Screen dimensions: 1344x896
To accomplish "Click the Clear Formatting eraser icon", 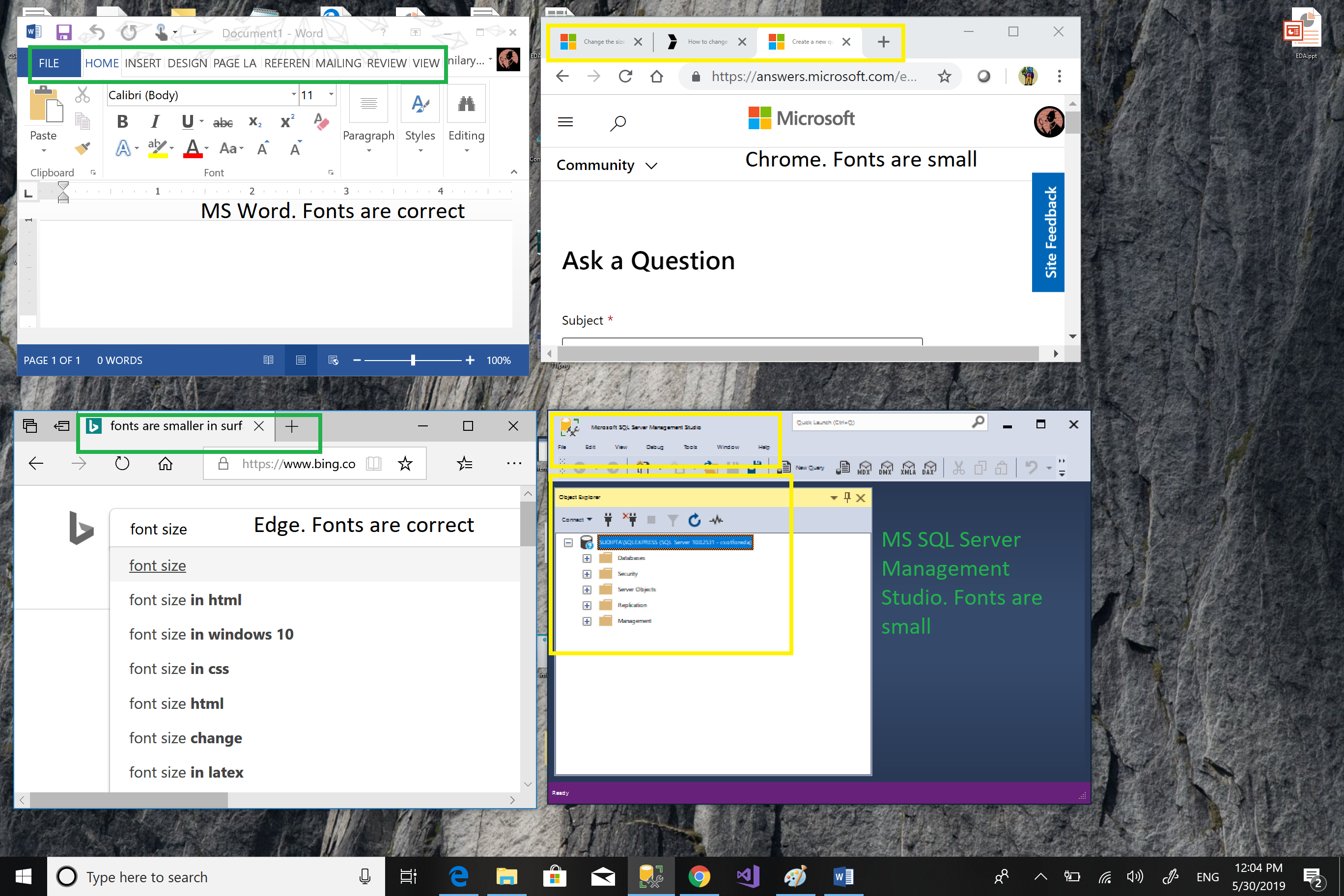I will coord(322,122).
